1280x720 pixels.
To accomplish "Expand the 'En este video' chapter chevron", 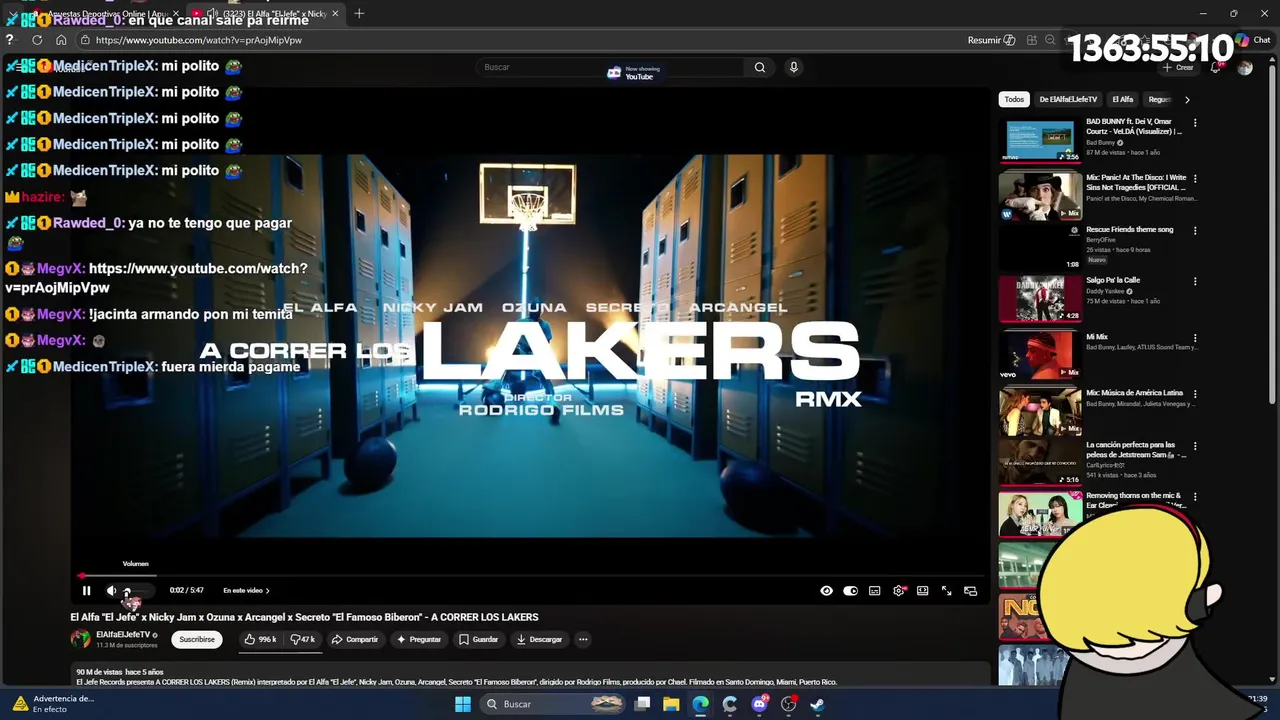I will (267, 591).
